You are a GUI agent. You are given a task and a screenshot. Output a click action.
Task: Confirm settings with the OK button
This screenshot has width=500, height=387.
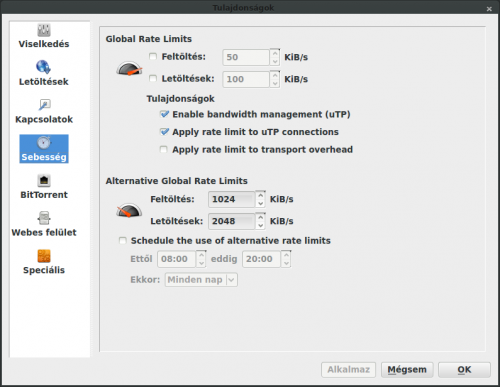coord(464,370)
